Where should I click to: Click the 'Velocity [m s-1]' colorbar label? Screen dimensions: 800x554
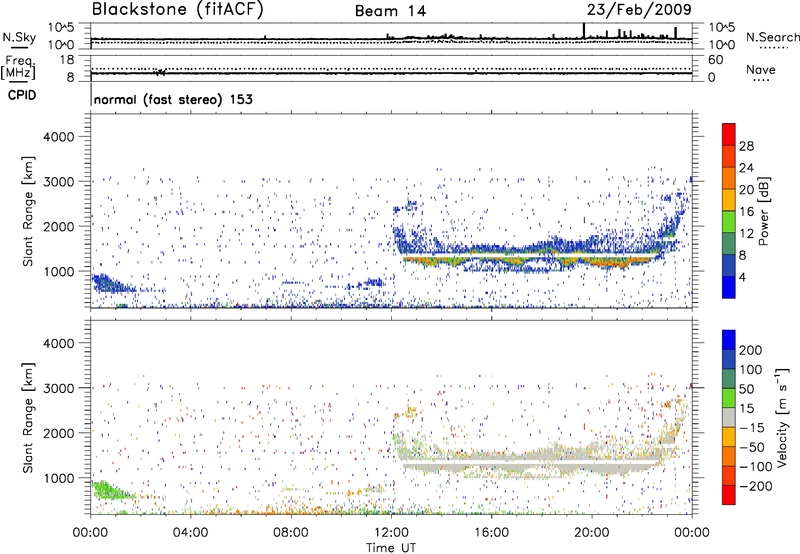tap(782, 417)
